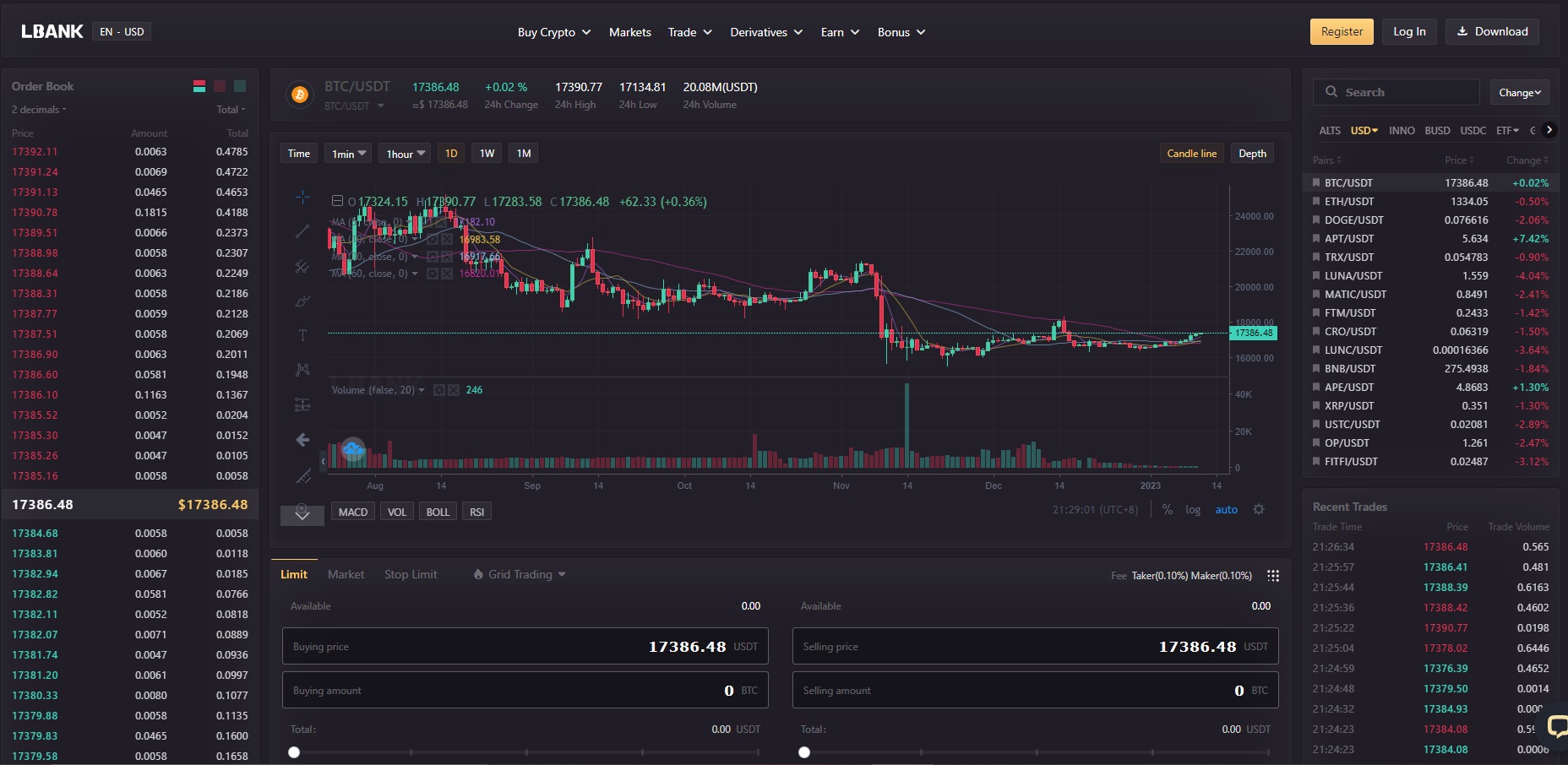Select the APT/USDT pair row
The width and height of the screenshot is (1568, 765).
point(1430,238)
